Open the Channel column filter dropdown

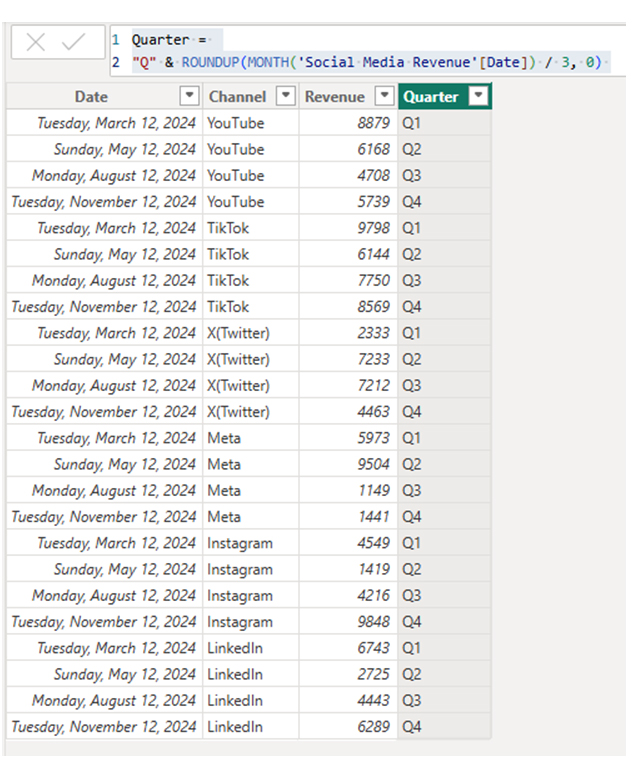(x=285, y=97)
